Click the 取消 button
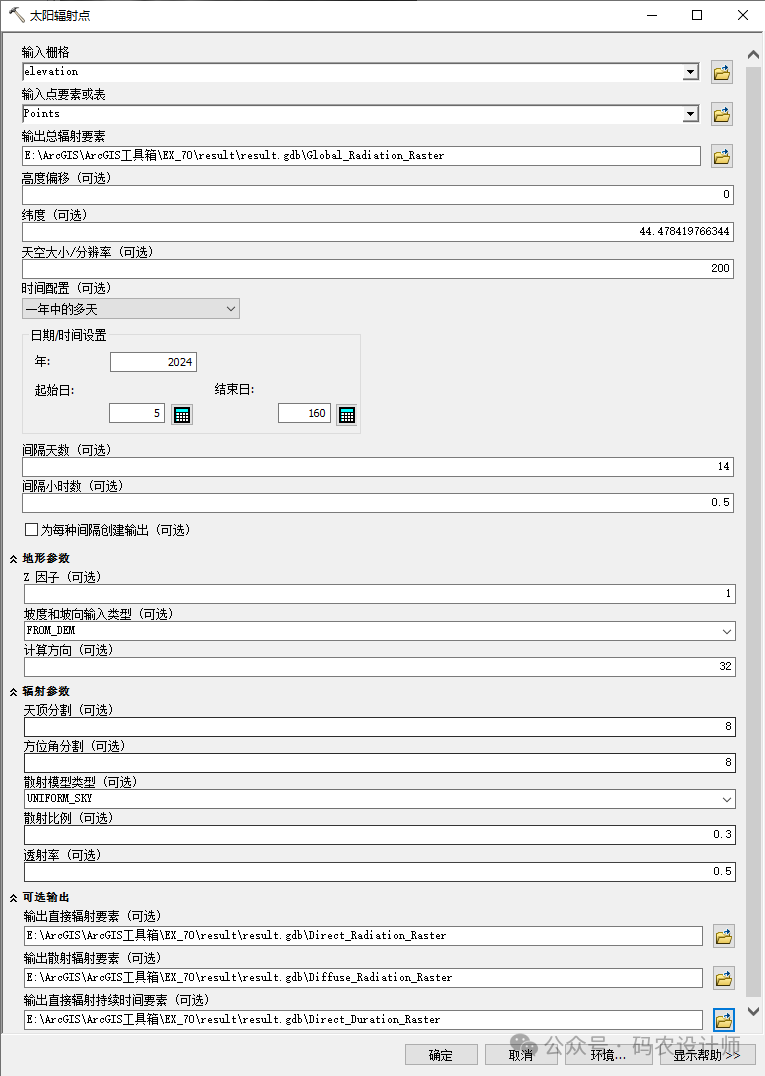 click(521, 1055)
